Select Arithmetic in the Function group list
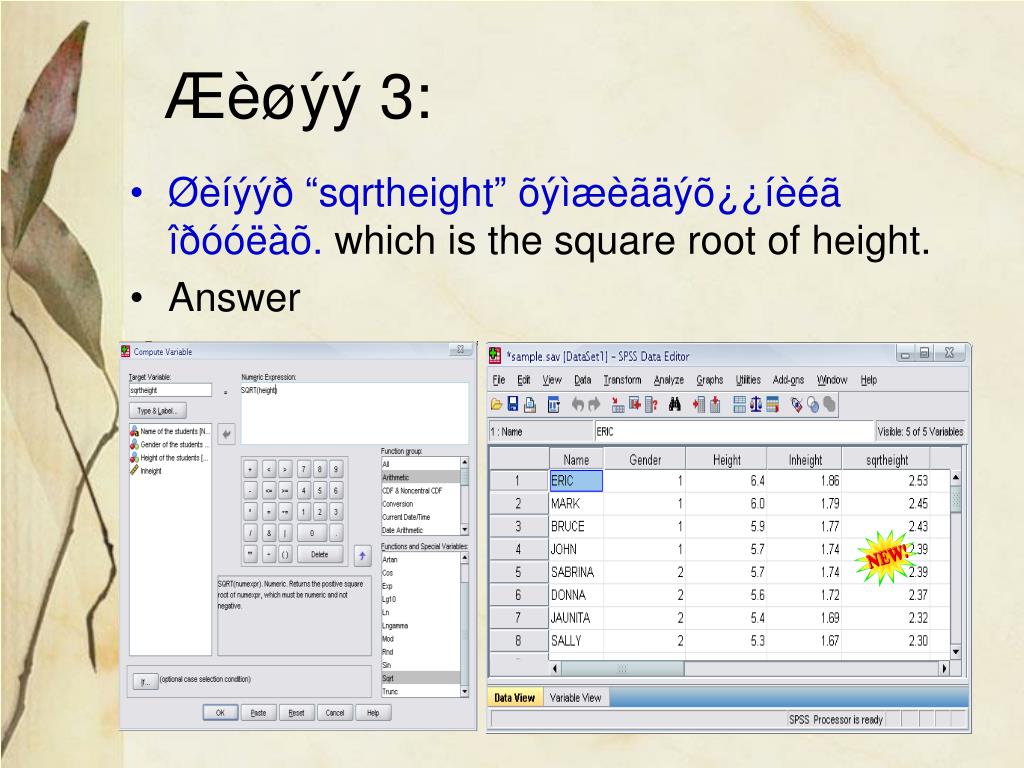The width and height of the screenshot is (1024, 768). [x=421, y=477]
